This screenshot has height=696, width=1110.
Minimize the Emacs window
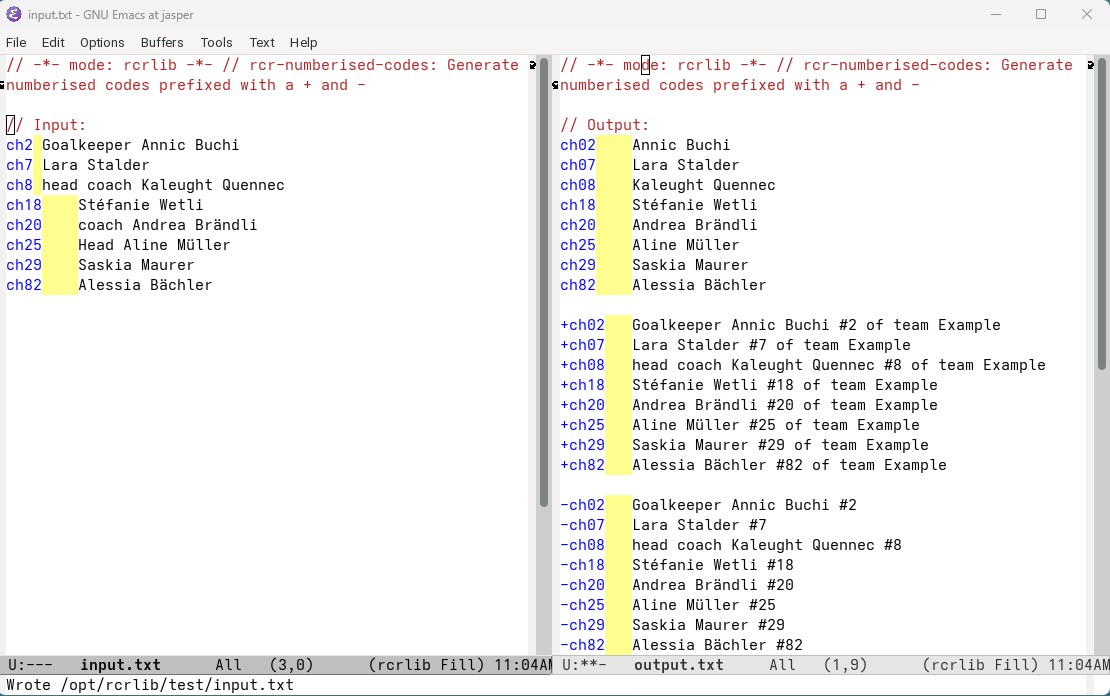pos(996,14)
